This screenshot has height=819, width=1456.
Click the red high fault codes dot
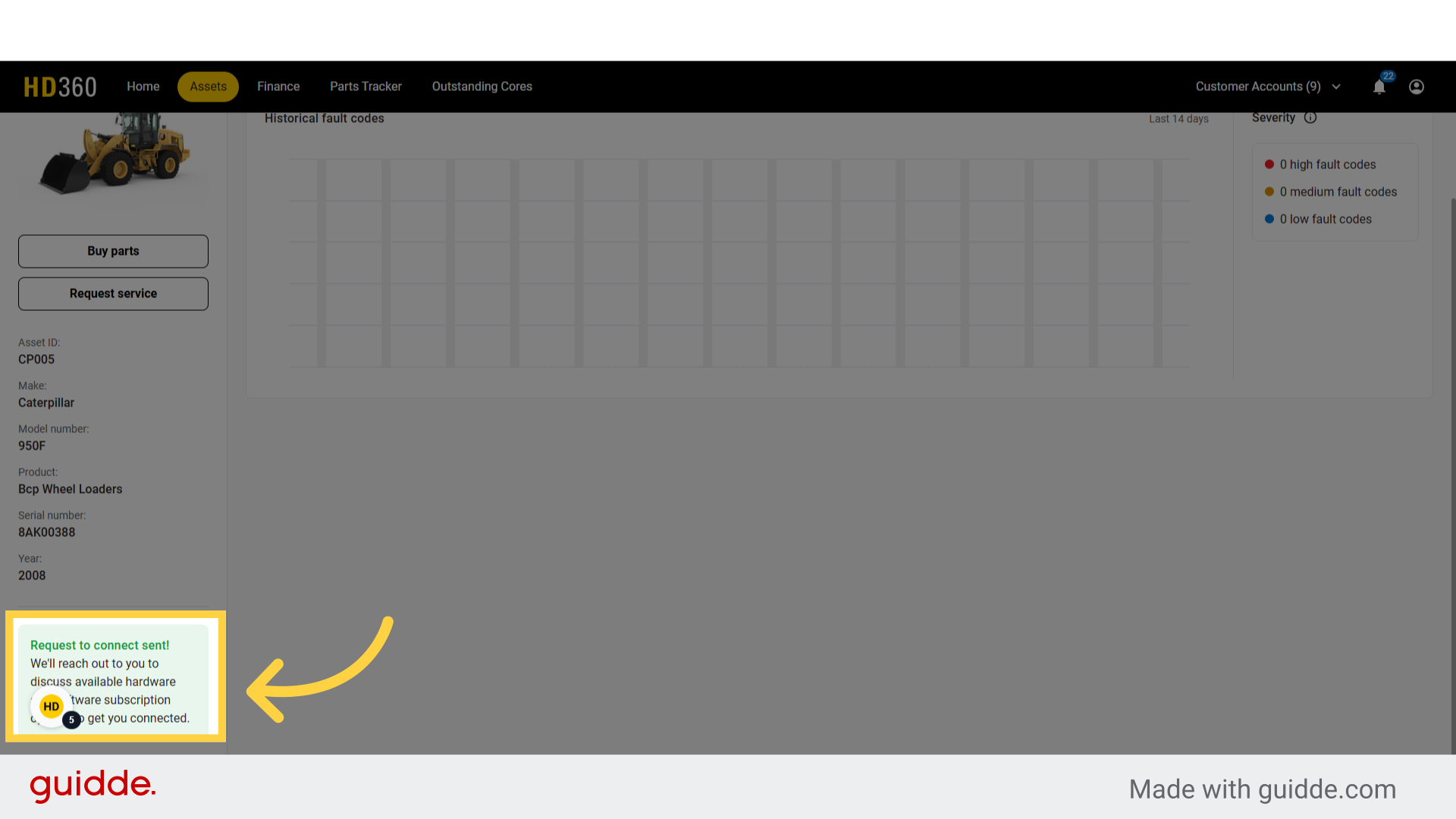pyautogui.click(x=1269, y=165)
